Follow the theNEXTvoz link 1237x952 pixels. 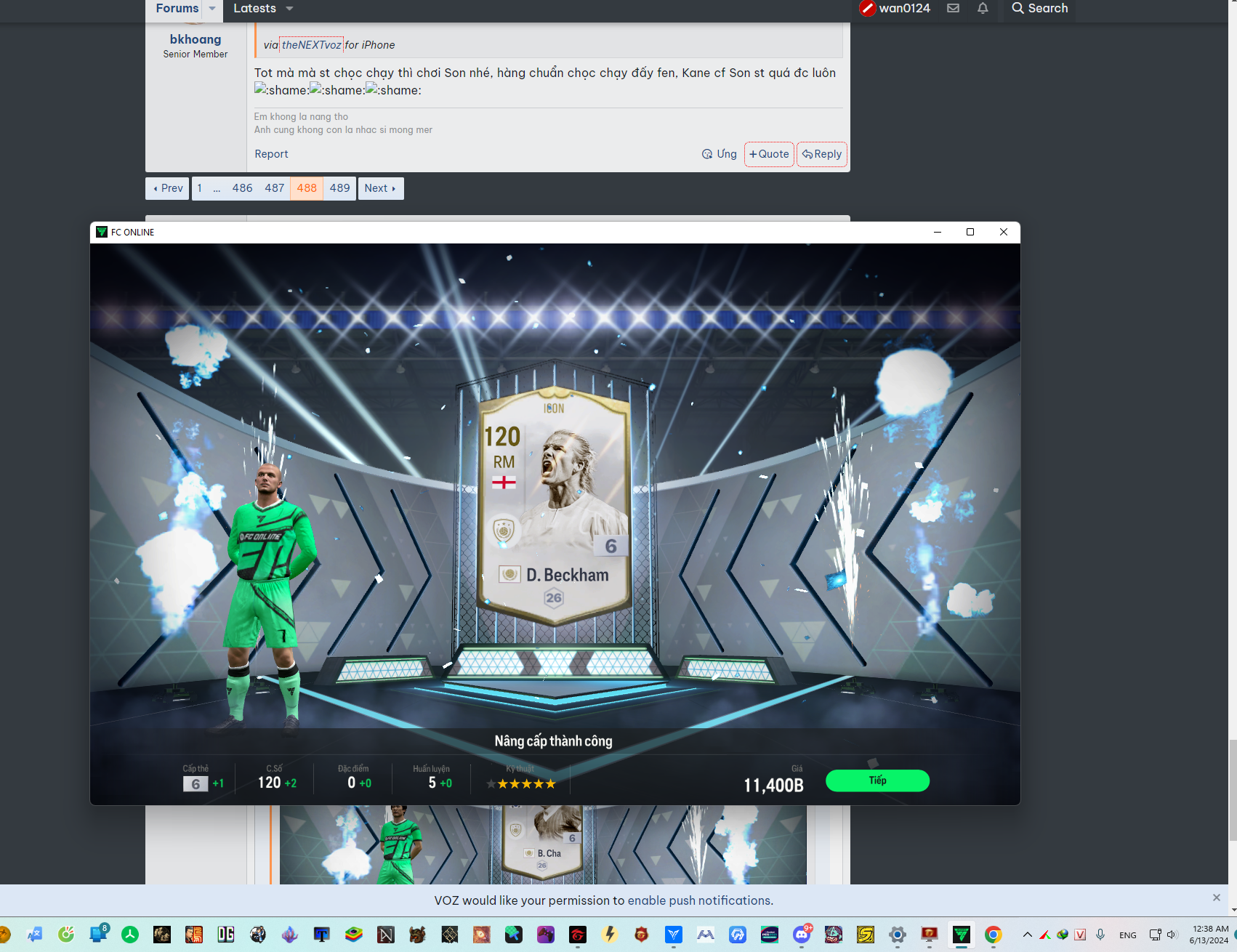click(311, 45)
